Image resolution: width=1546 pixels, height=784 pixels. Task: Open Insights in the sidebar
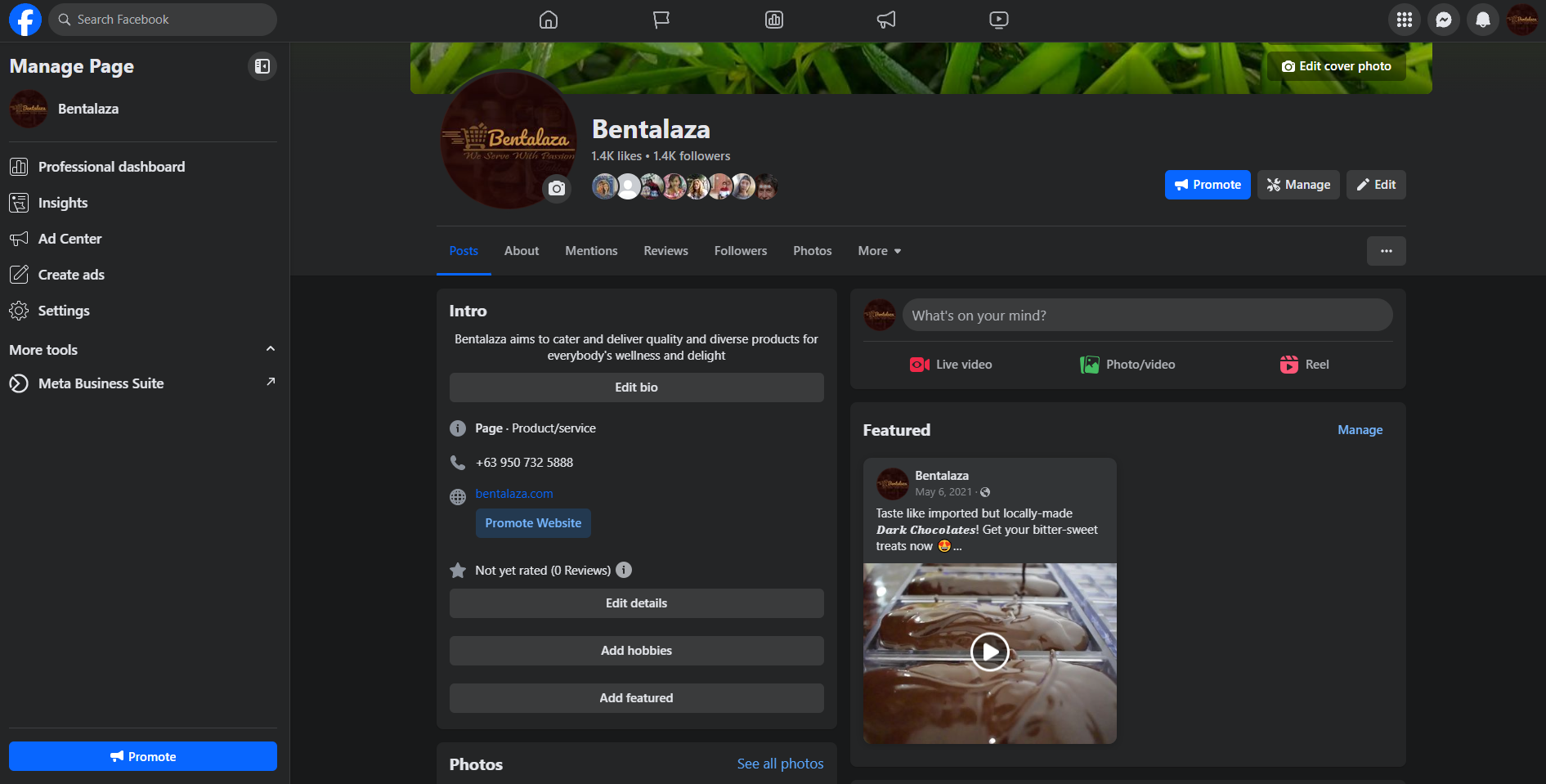(143, 203)
